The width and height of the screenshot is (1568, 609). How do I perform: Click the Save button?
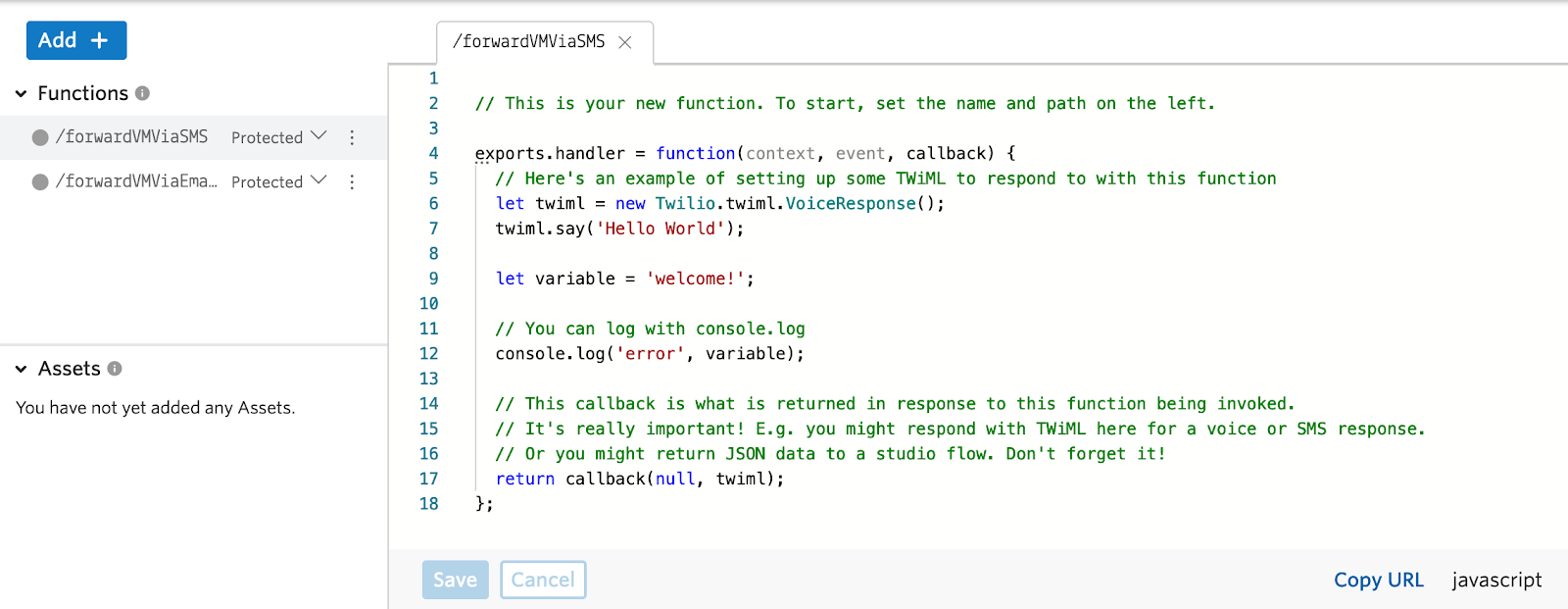coord(455,580)
